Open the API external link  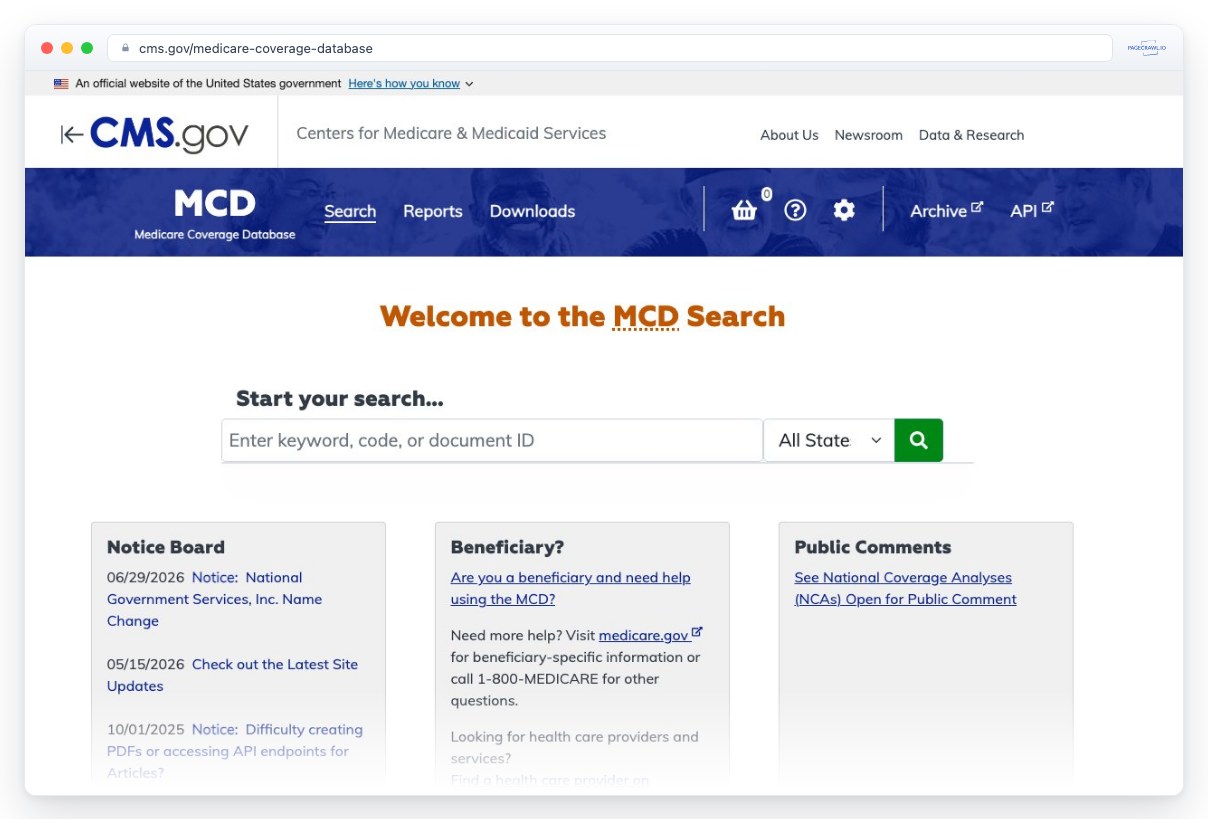click(1032, 211)
